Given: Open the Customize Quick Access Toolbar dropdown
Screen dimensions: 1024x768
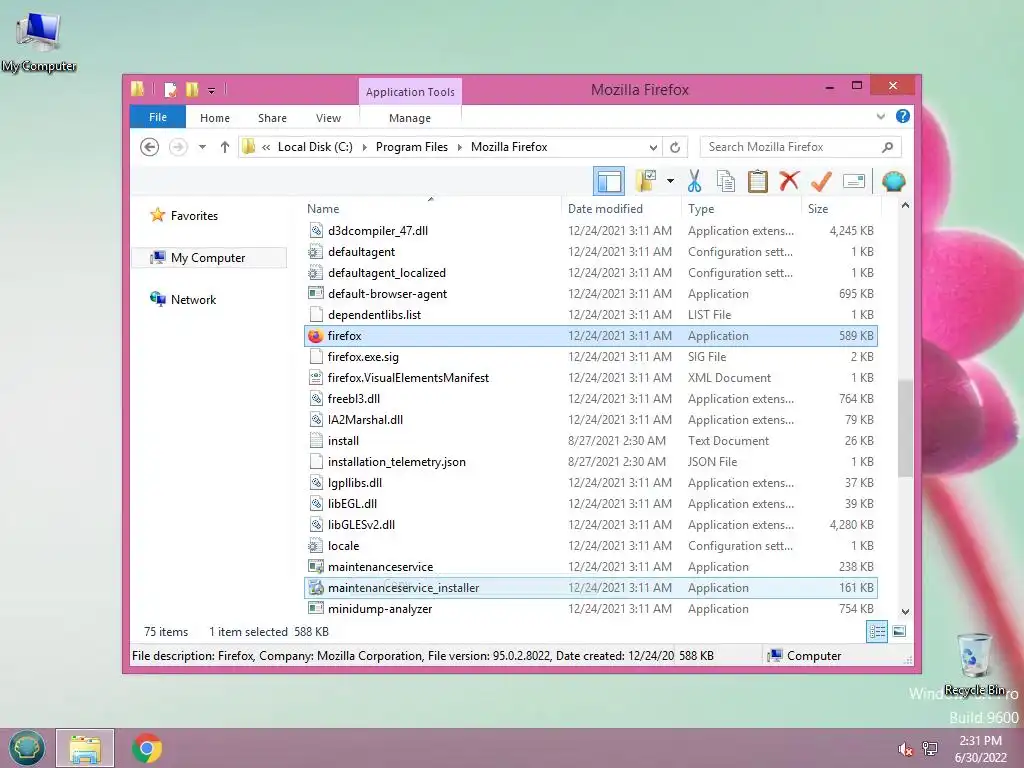Looking at the screenshot, I should click(212, 90).
